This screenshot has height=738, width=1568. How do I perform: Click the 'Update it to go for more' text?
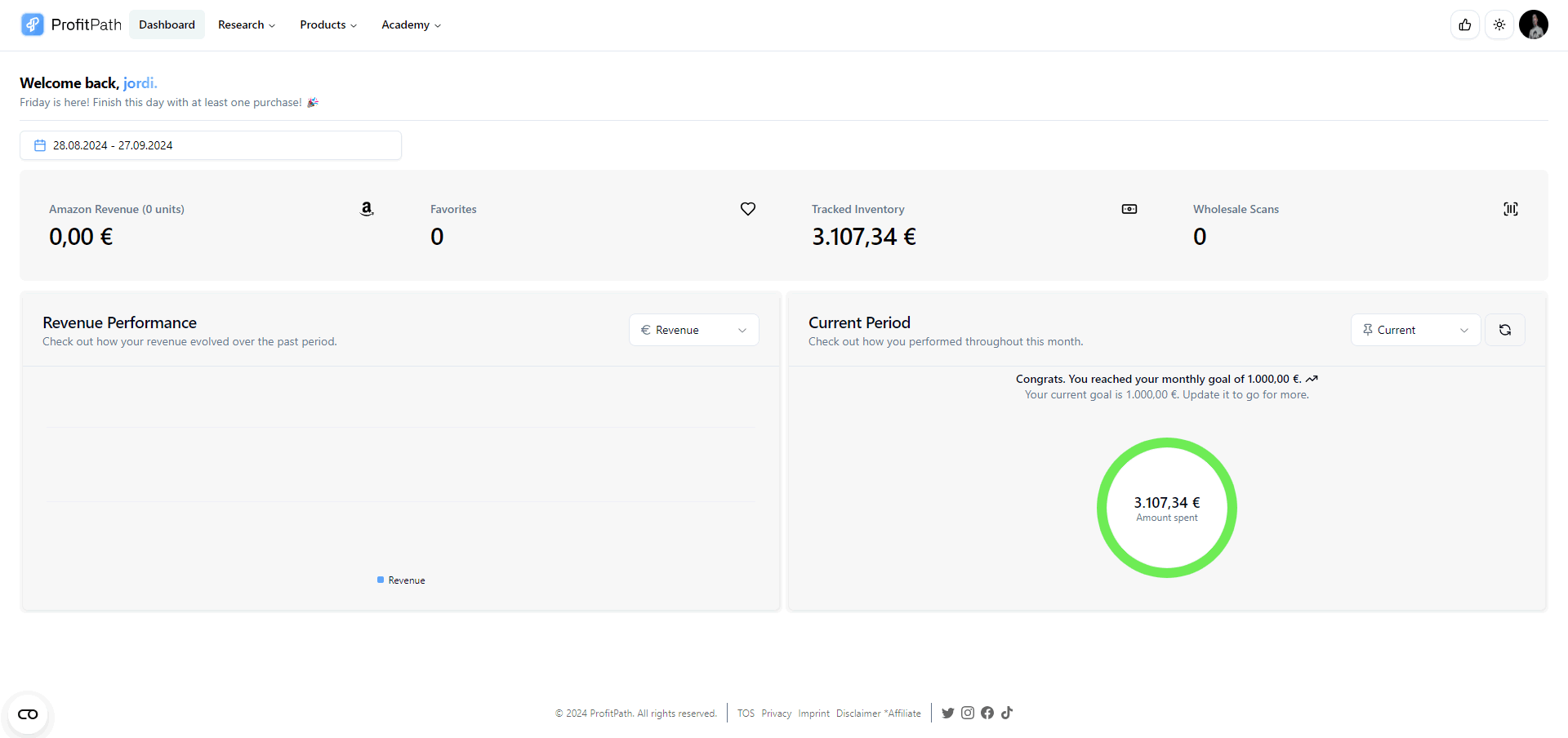tap(1245, 394)
